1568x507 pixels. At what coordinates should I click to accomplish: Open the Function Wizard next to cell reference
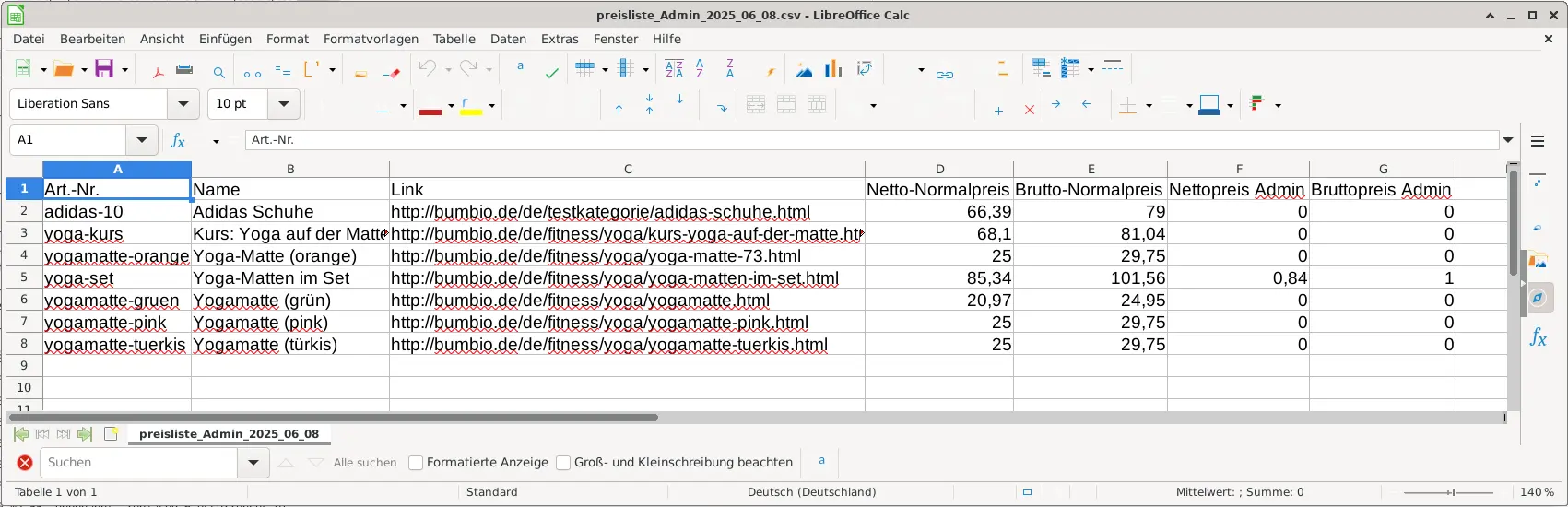coord(179,140)
